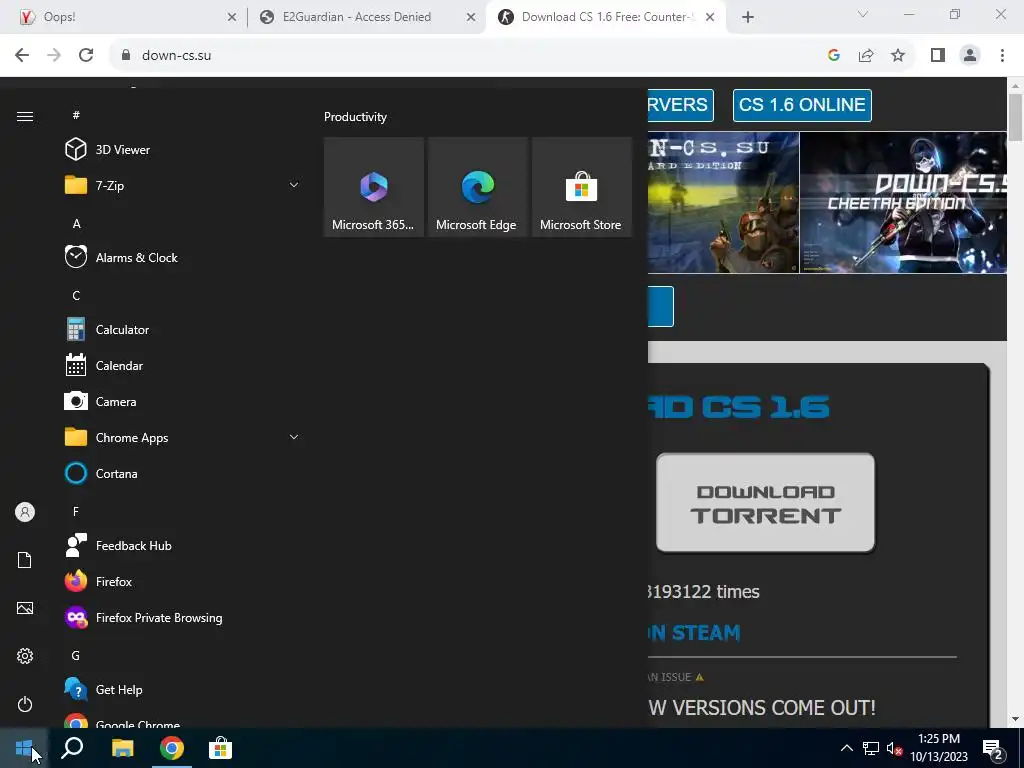Bookmark this page with the star

coord(898,56)
